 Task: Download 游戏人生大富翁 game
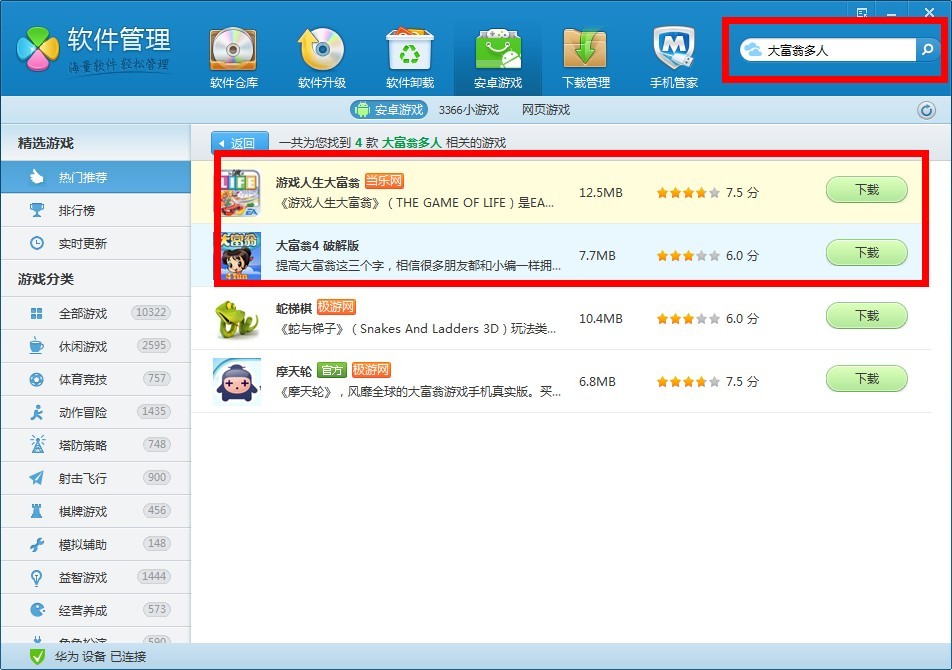866,190
